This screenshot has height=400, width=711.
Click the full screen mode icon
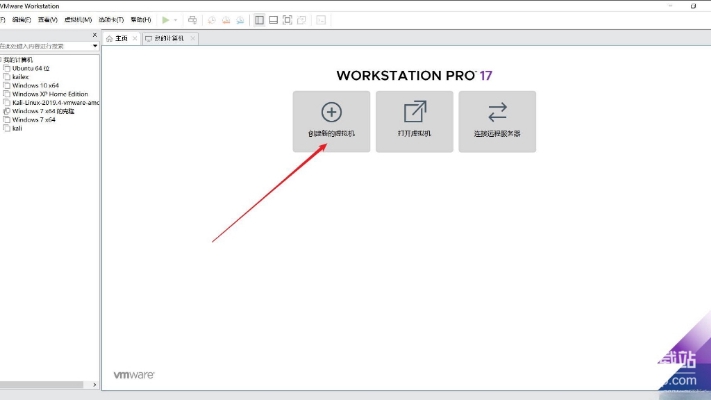[287, 20]
